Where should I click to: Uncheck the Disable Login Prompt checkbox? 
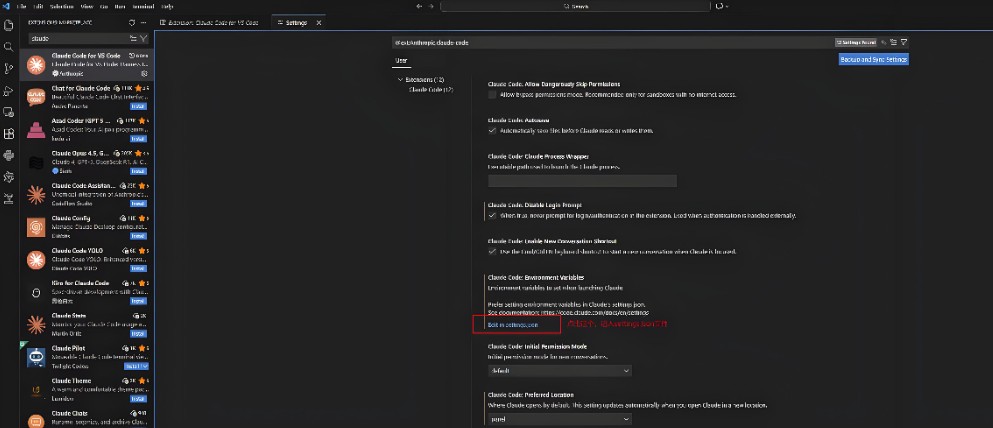pos(492,215)
